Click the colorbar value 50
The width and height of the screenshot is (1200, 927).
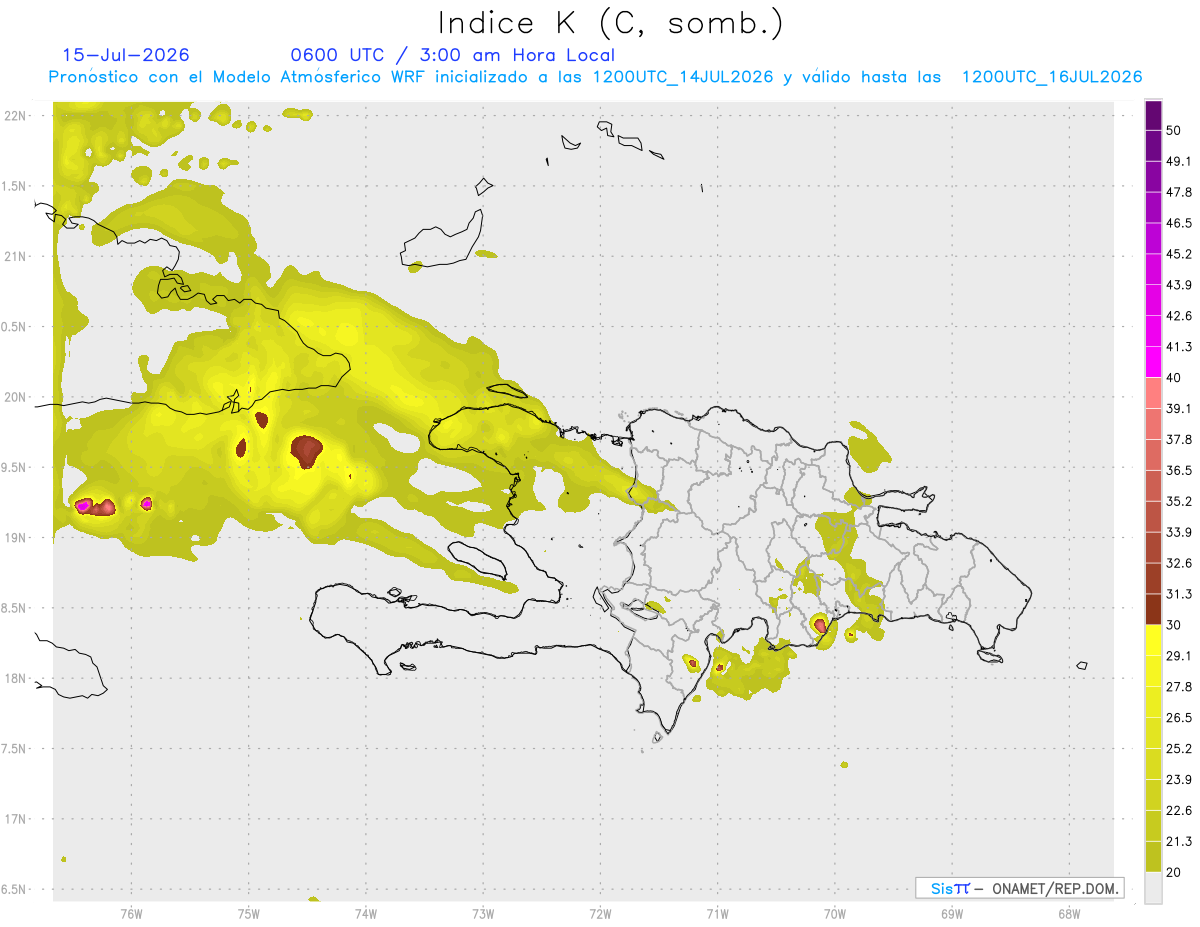tap(1173, 130)
